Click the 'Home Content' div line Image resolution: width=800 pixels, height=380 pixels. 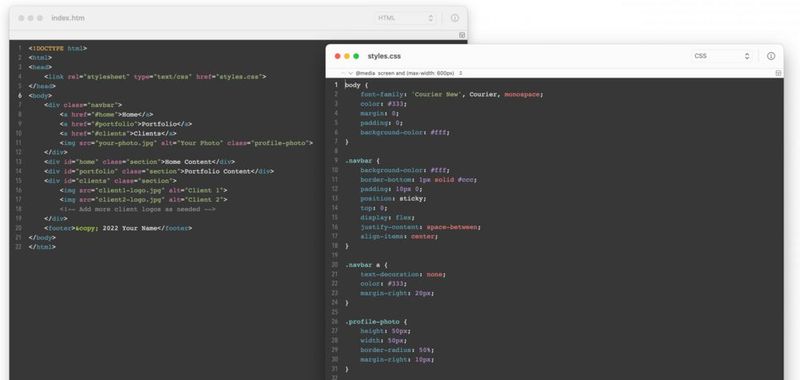tap(139, 162)
